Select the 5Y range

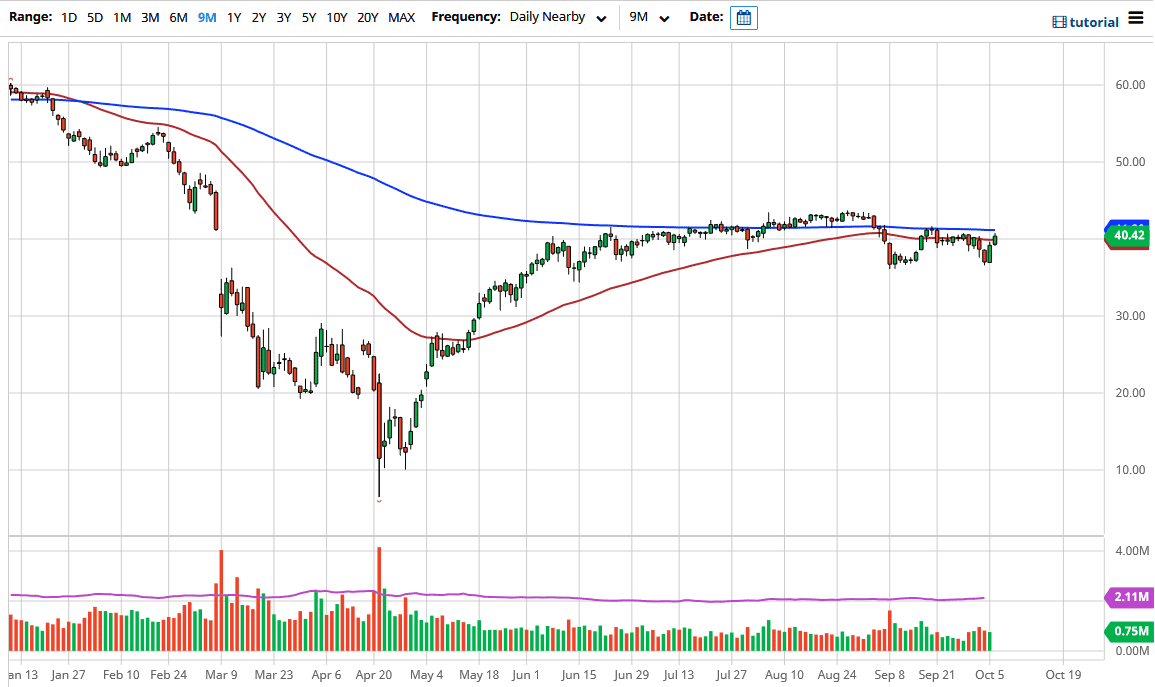pos(308,17)
